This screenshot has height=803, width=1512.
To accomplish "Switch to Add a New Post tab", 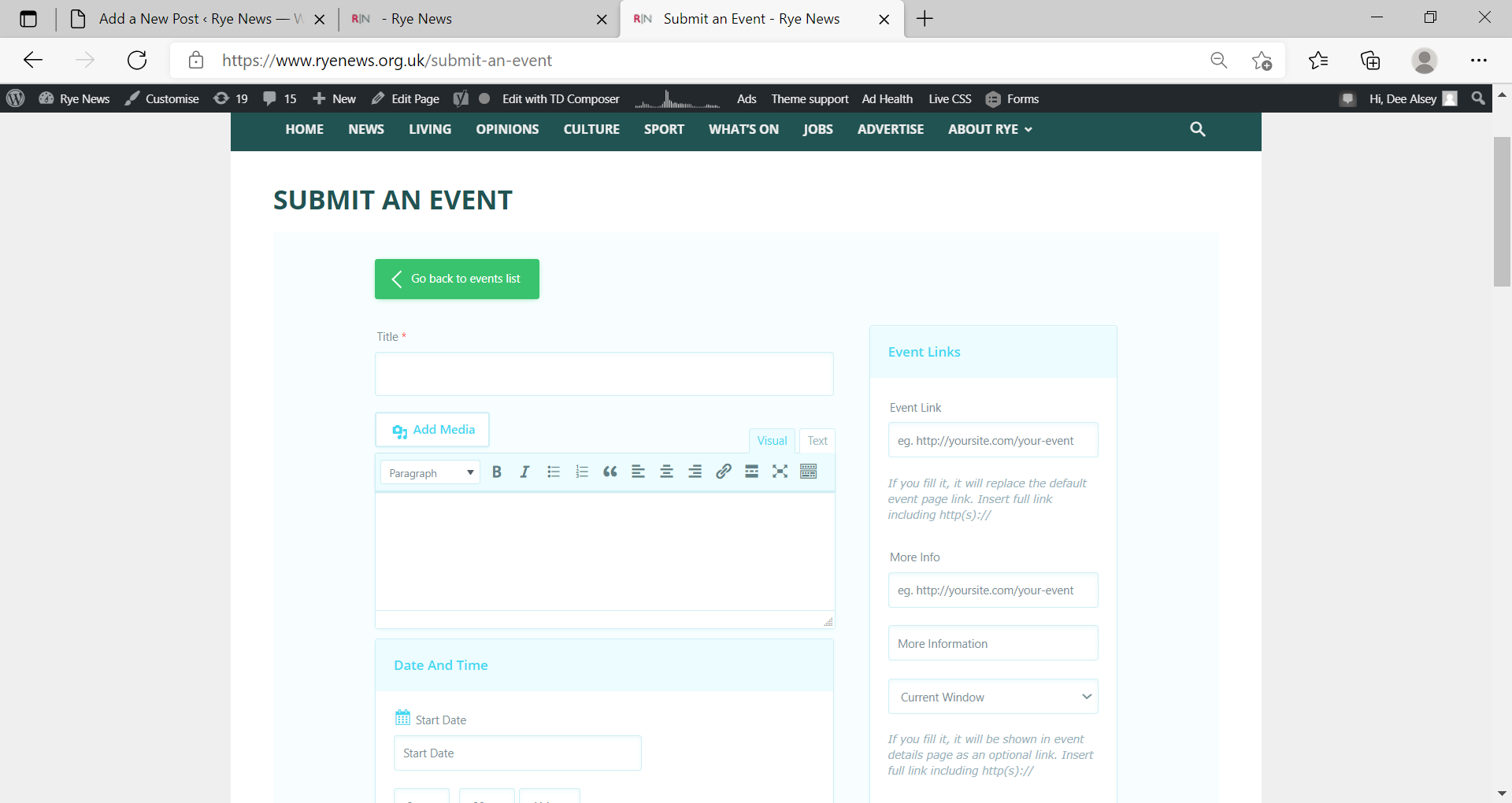I will [189, 19].
